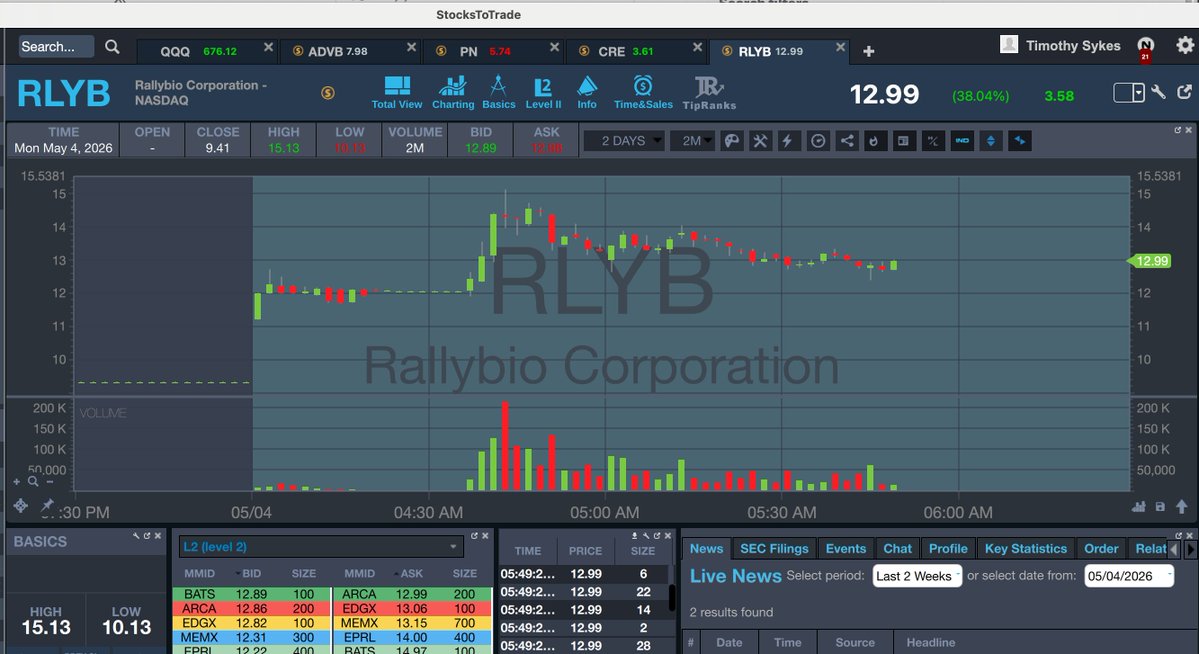This screenshot has height=654, width=1199.
Task: Sort Level 2 by ASK column
Action: pos(411,573)
